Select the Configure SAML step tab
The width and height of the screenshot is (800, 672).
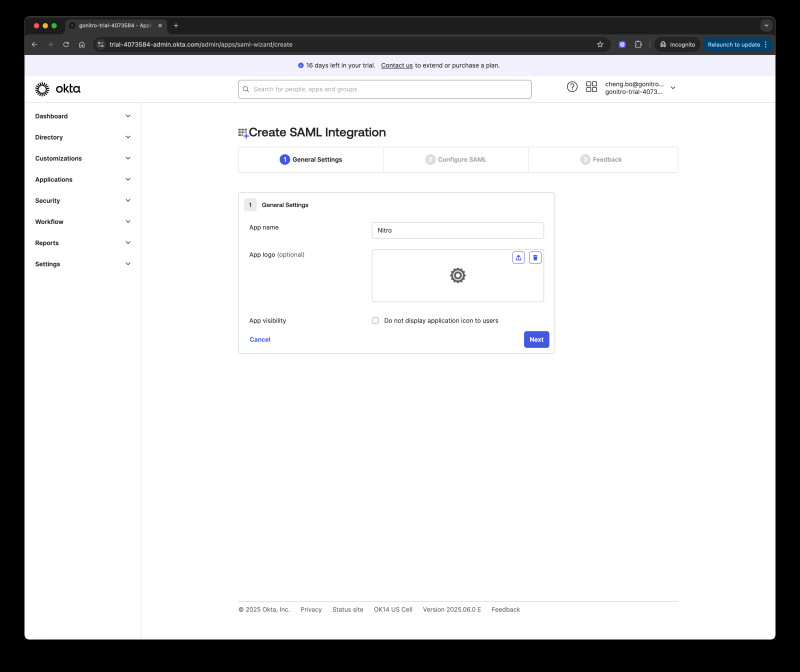click(456, 160)
